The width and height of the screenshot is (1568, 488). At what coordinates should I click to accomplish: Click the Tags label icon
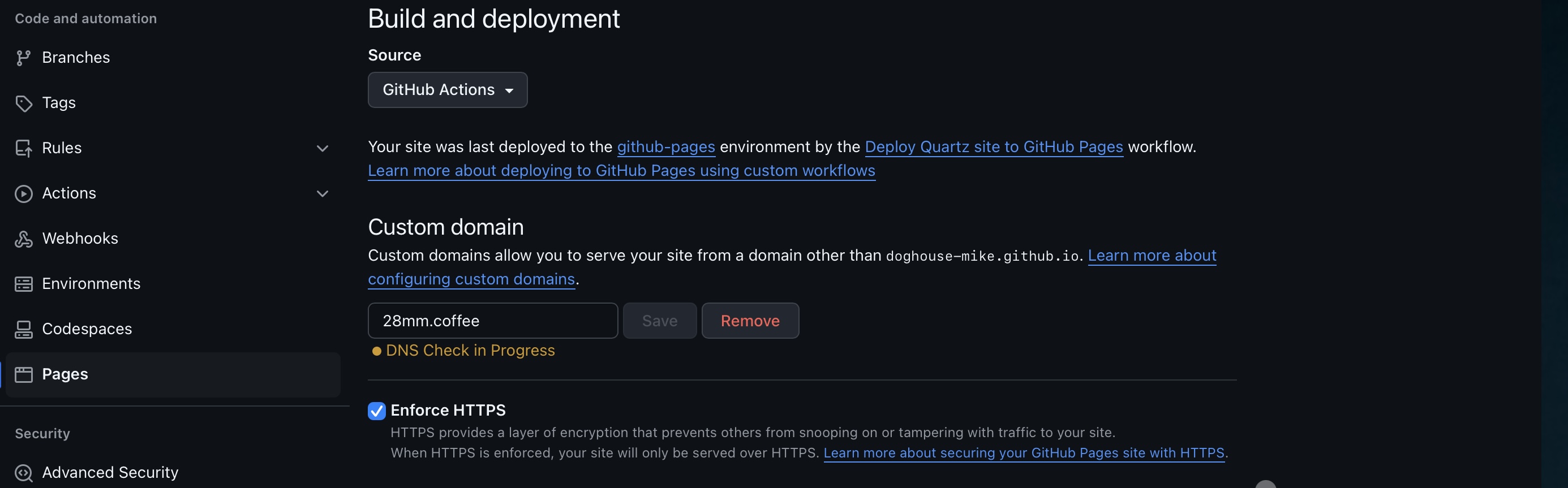[x=23, y=103]
